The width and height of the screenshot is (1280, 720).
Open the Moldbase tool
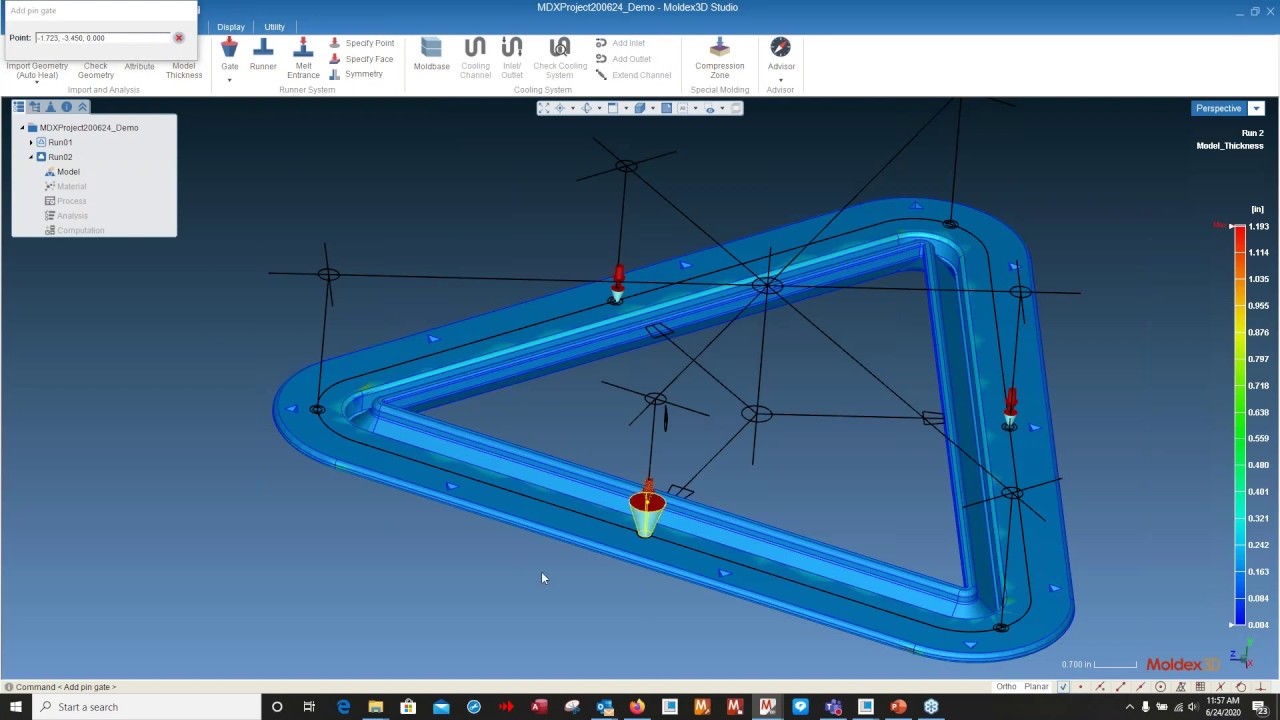pyautogui.click(x=431, y=54)
